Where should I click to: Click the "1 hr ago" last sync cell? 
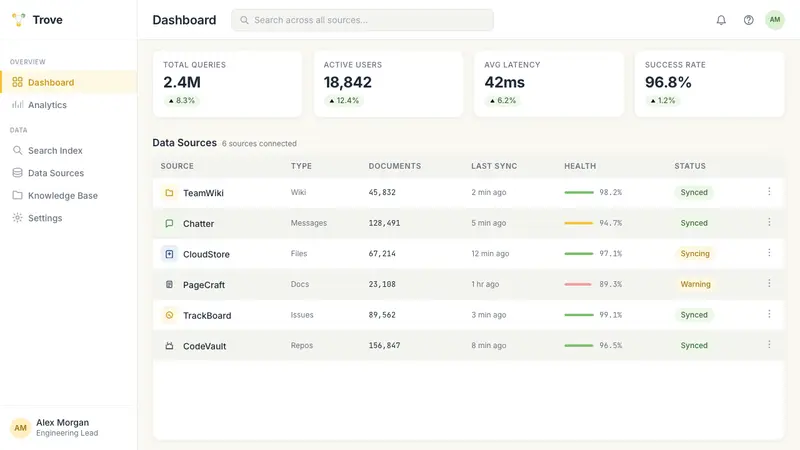coord(485,284)
